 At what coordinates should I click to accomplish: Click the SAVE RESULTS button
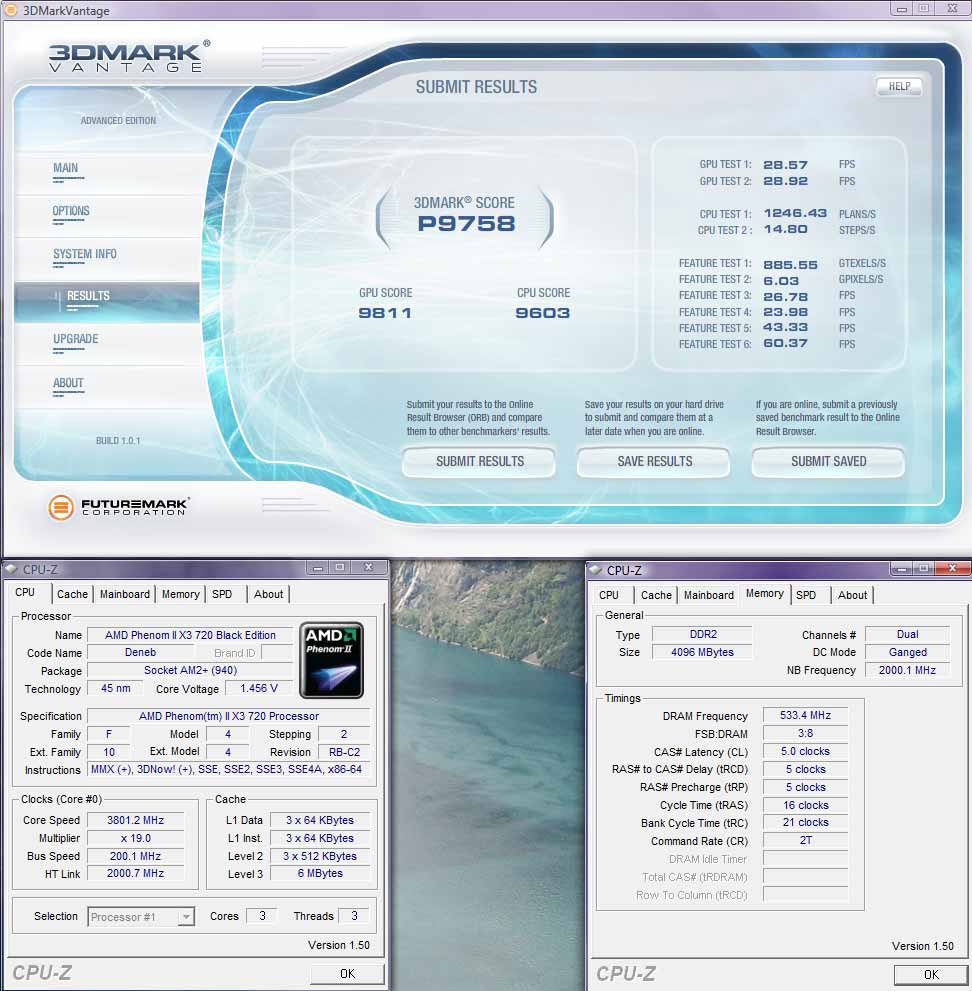point(654,461)
